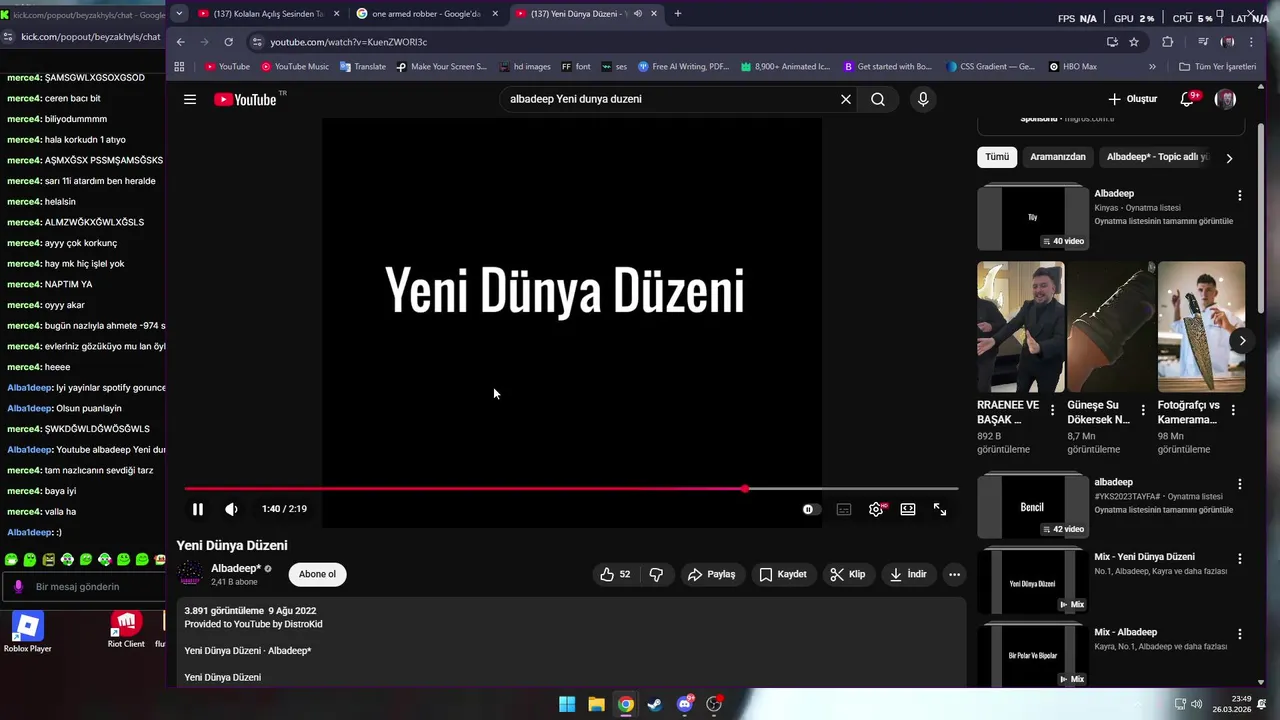
Task: Open options for Mix - Albadeep
Action: (x=1240, y=634)
